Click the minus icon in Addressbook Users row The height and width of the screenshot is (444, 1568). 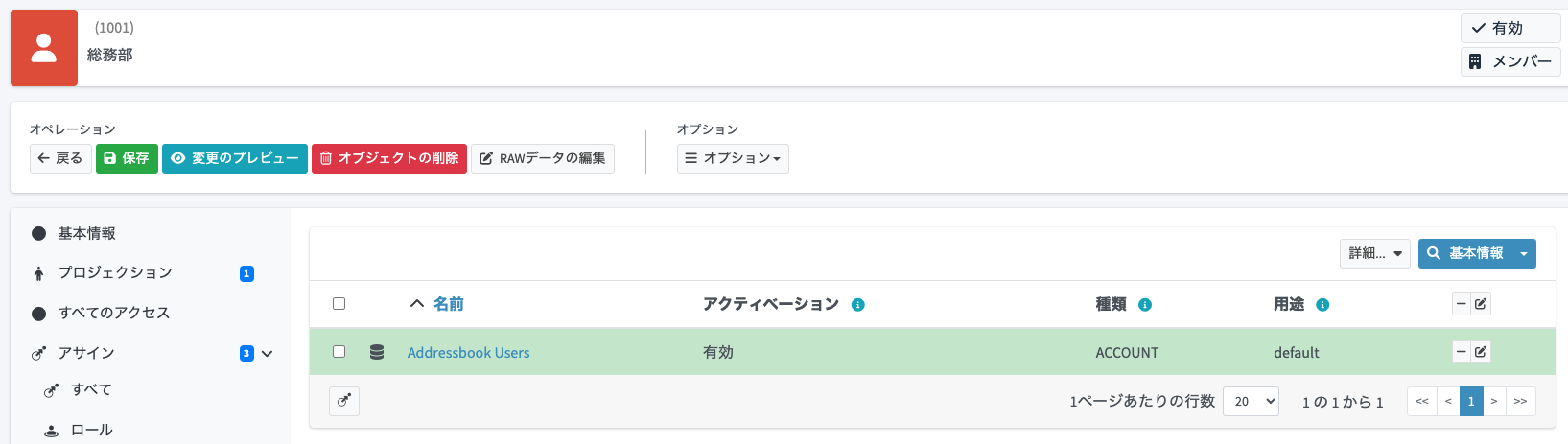coord(1462,352)
